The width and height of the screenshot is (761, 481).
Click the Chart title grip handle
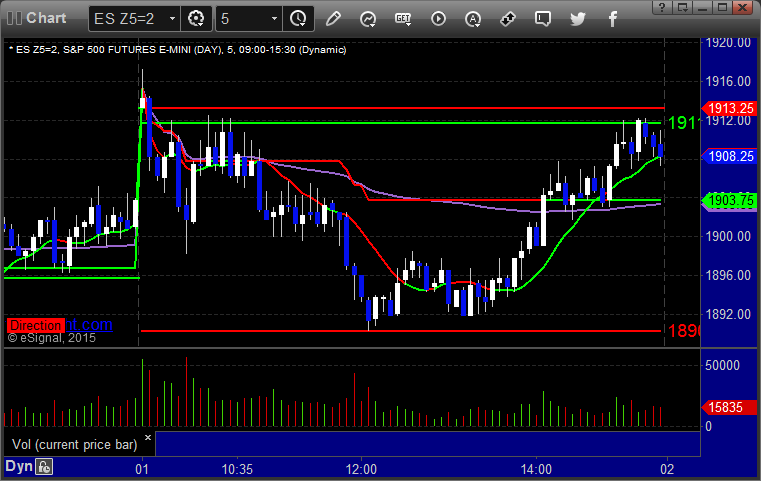15,18
